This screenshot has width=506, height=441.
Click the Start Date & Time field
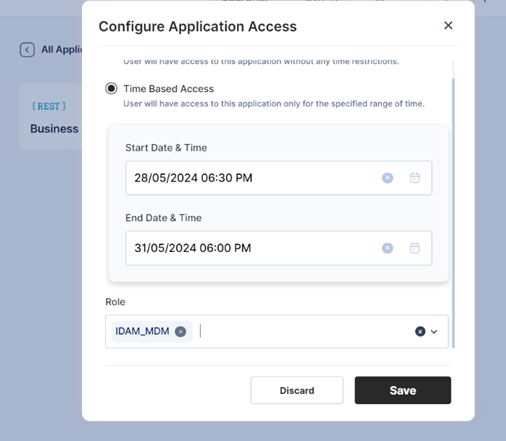click(x=279, y=178)
